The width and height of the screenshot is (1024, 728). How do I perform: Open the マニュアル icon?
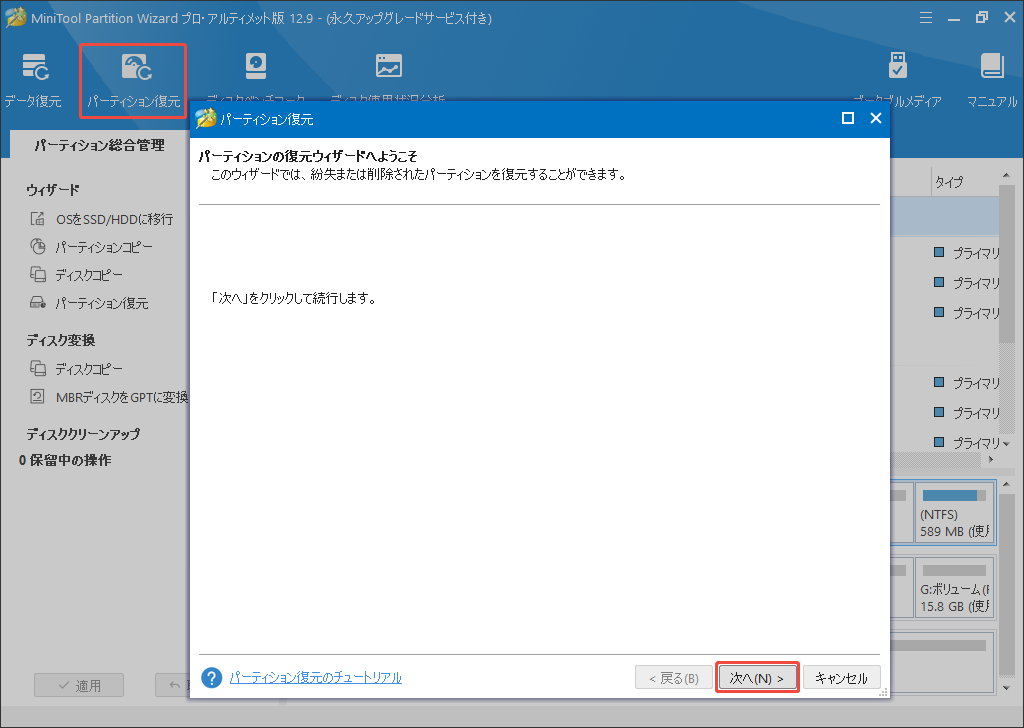pyautogui.click(x=992, y=80)
